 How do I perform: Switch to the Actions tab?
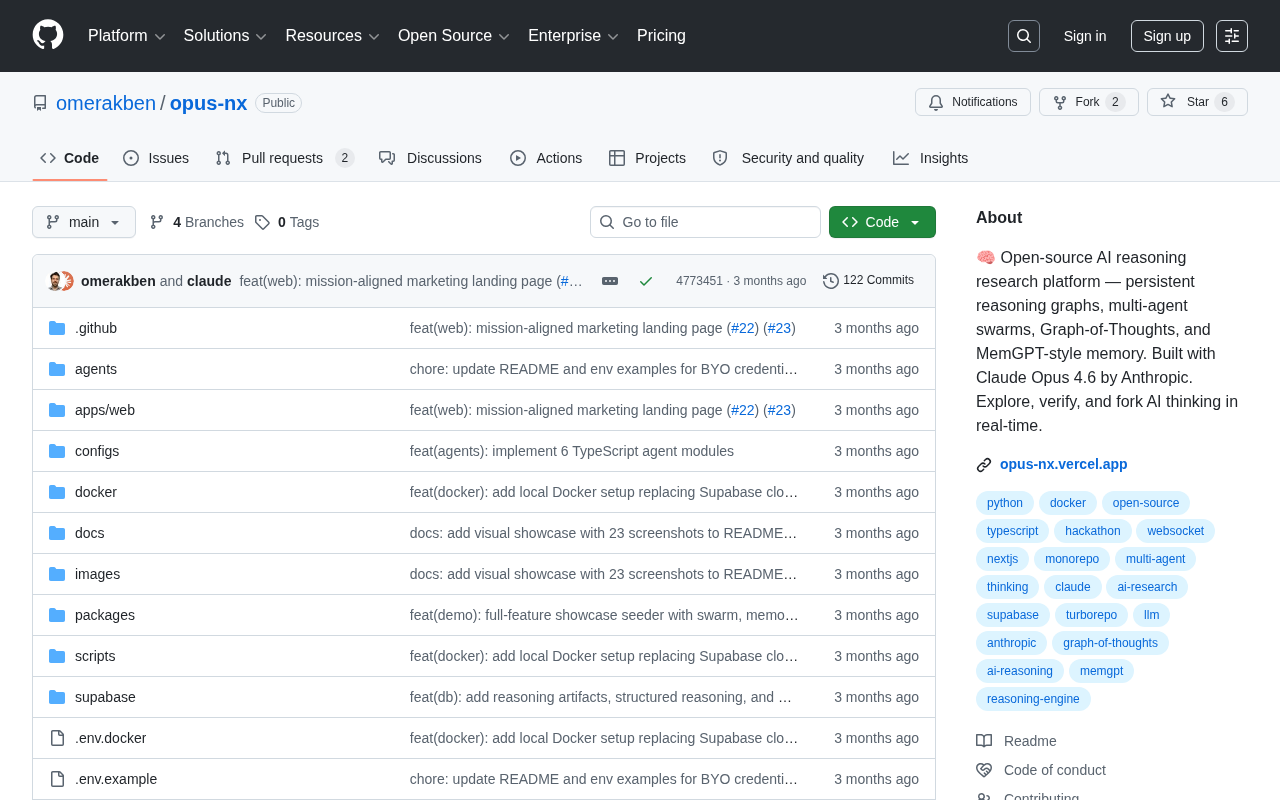546,158
